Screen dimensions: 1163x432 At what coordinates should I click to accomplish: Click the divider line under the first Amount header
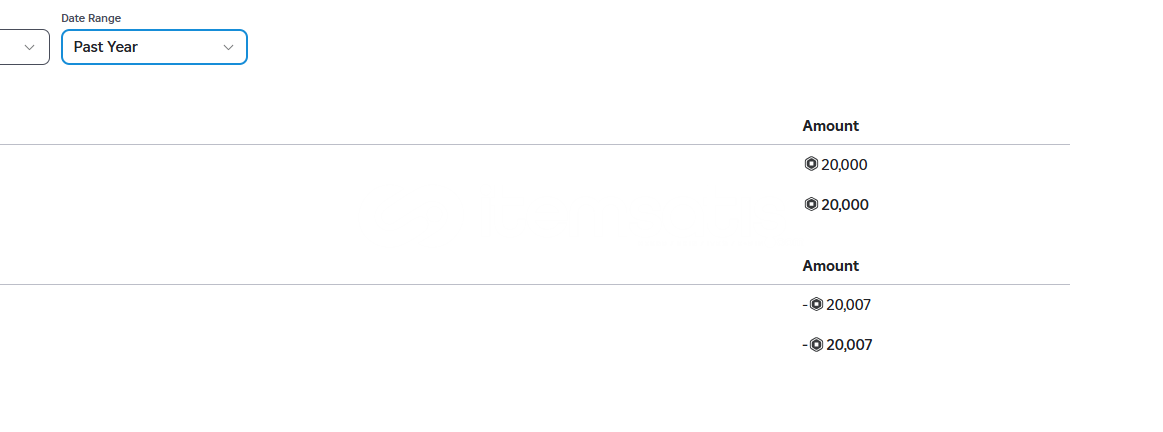coord(535,144)
